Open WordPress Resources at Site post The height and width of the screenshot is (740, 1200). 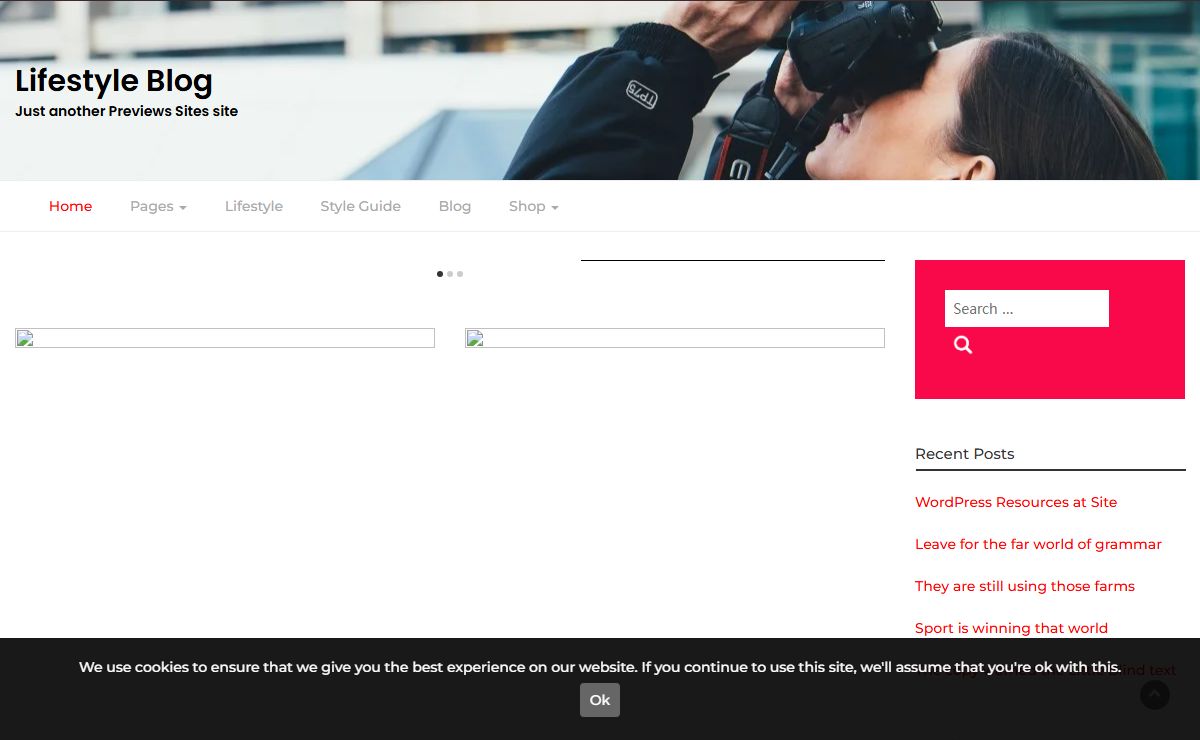click(x=1016, y=502)
